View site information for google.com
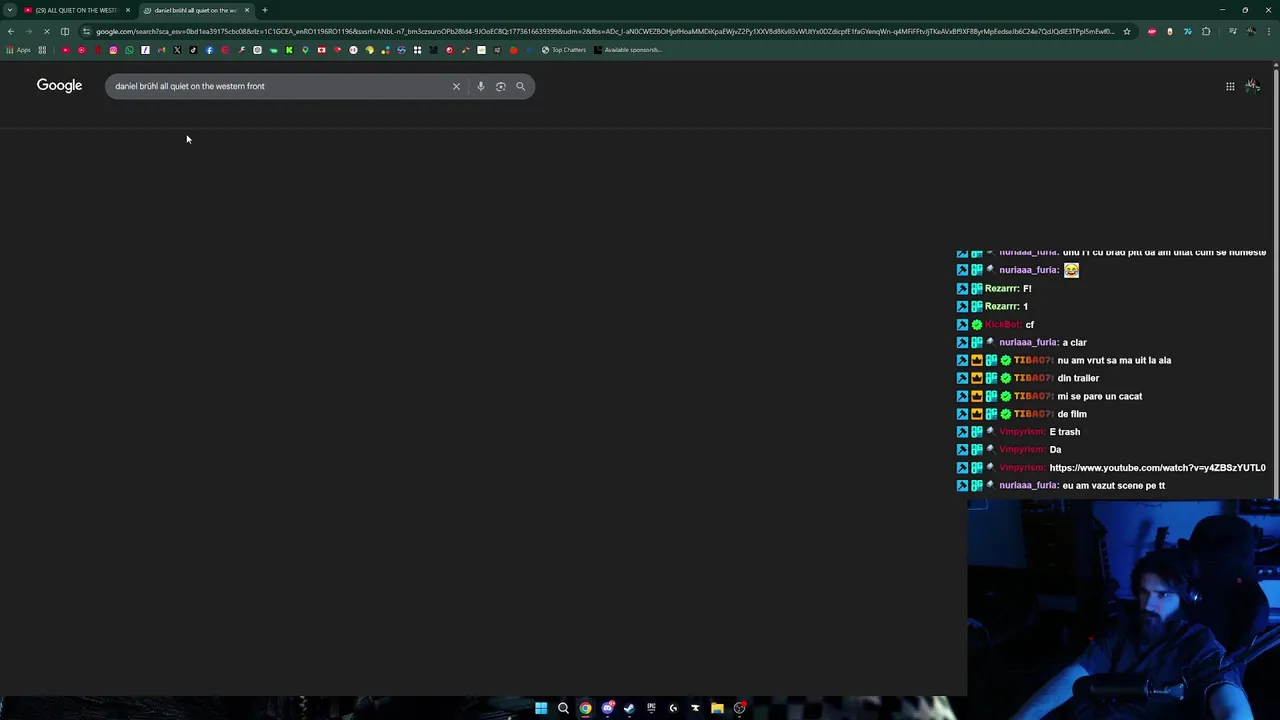 (x=87, y=31)
